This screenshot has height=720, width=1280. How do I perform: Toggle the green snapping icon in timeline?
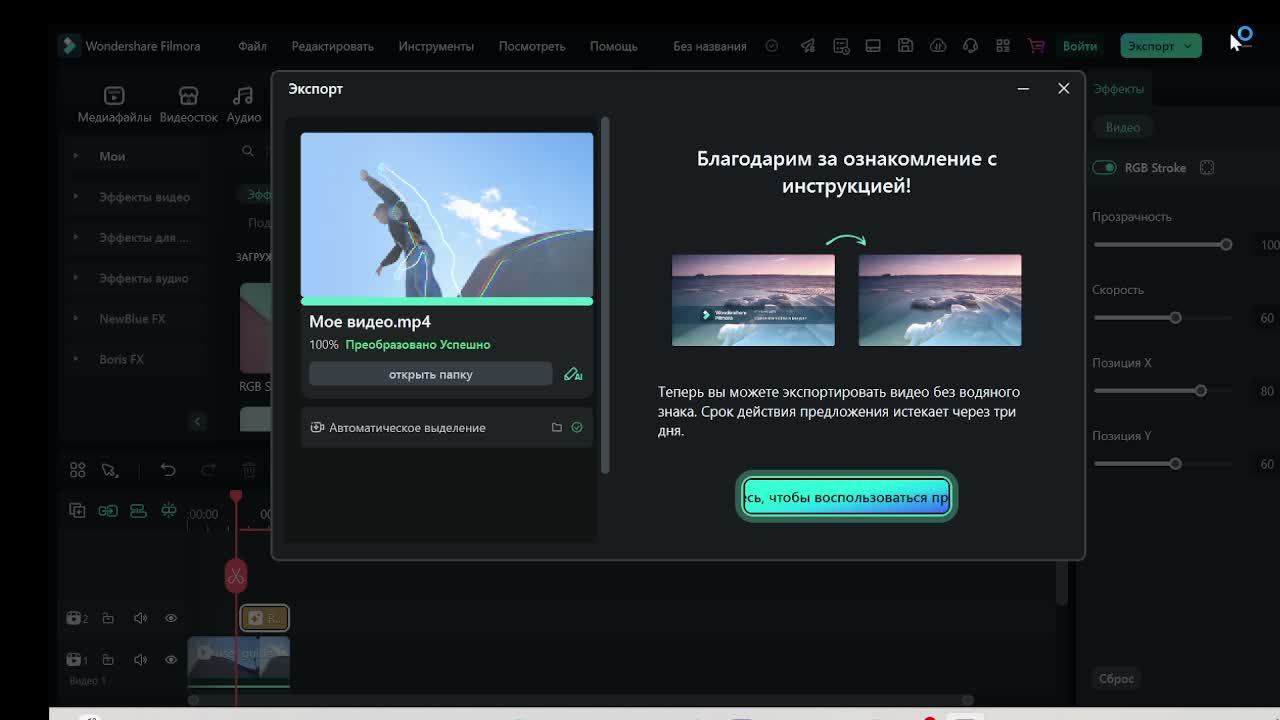(x=169, y=511)
